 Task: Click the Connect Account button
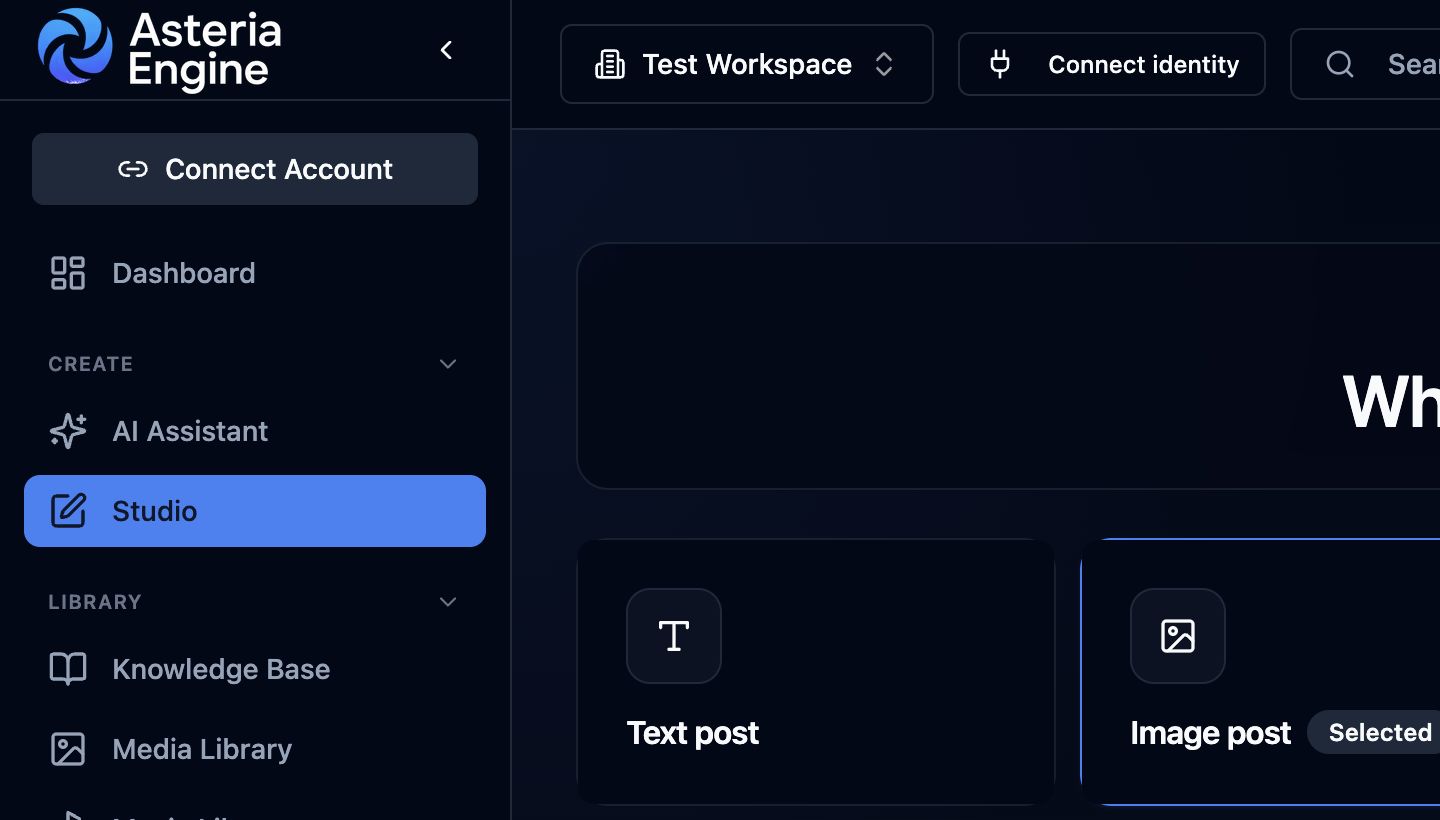[x=255, y=169]
